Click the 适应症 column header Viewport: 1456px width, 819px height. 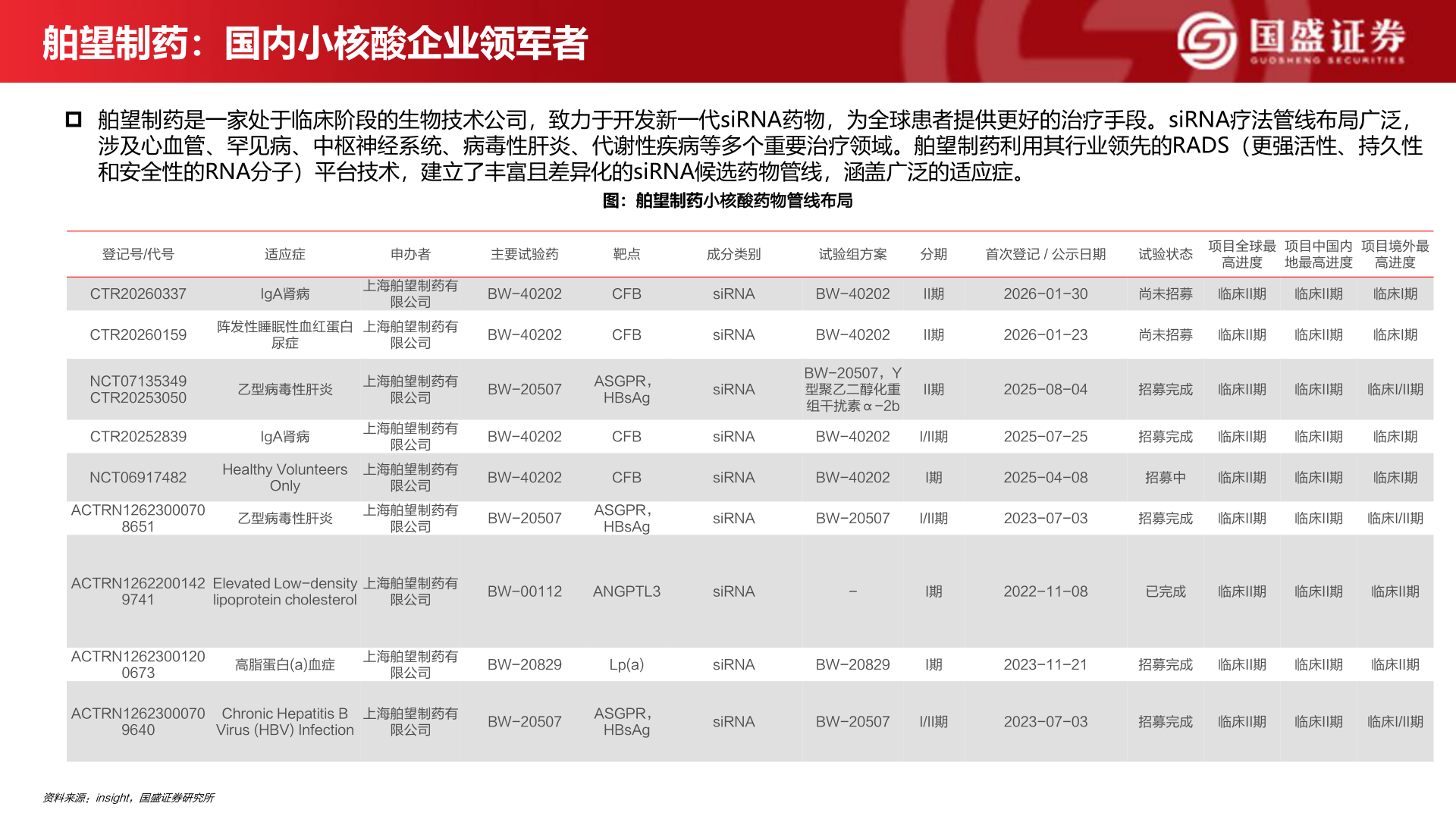click(285, 254)
